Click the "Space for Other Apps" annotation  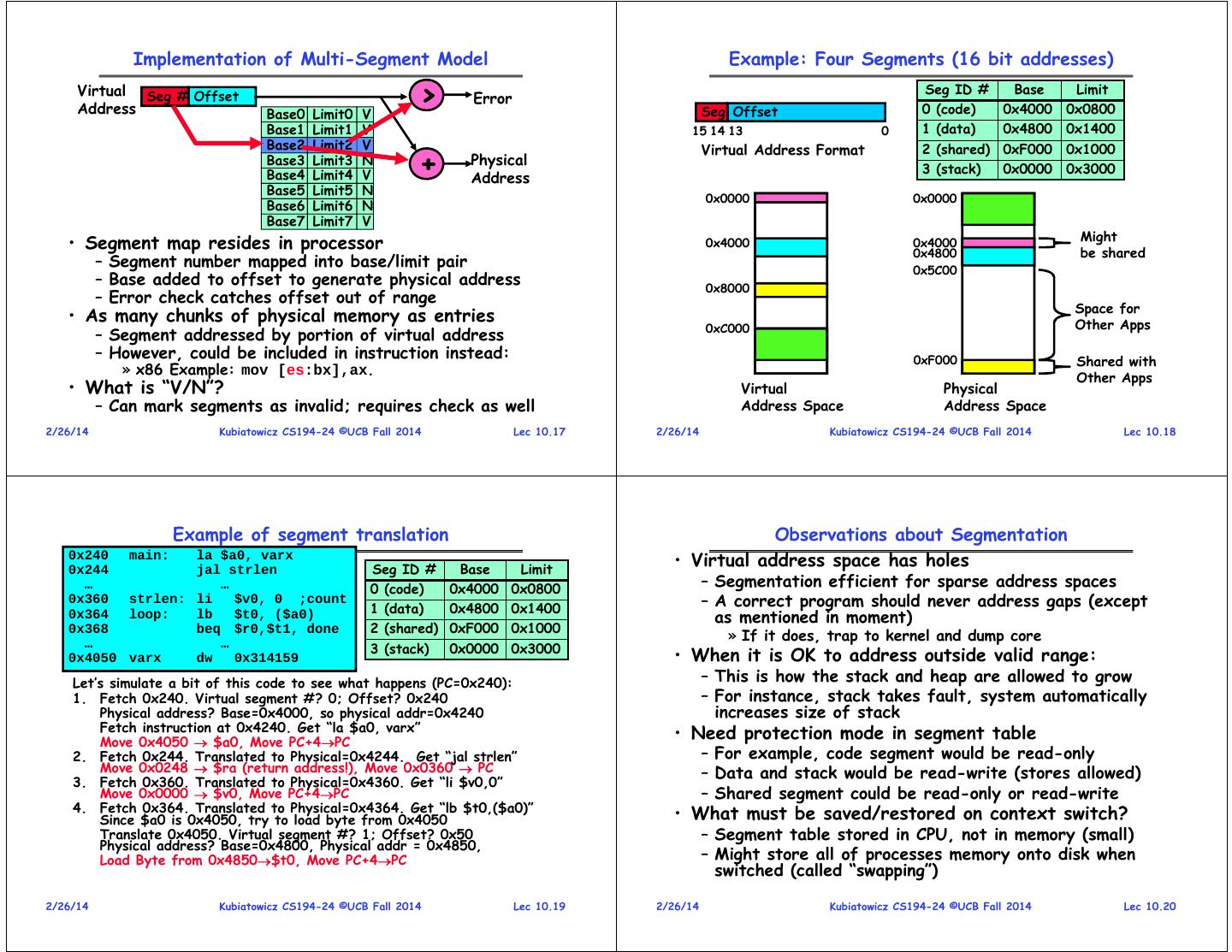point(1112,316)
